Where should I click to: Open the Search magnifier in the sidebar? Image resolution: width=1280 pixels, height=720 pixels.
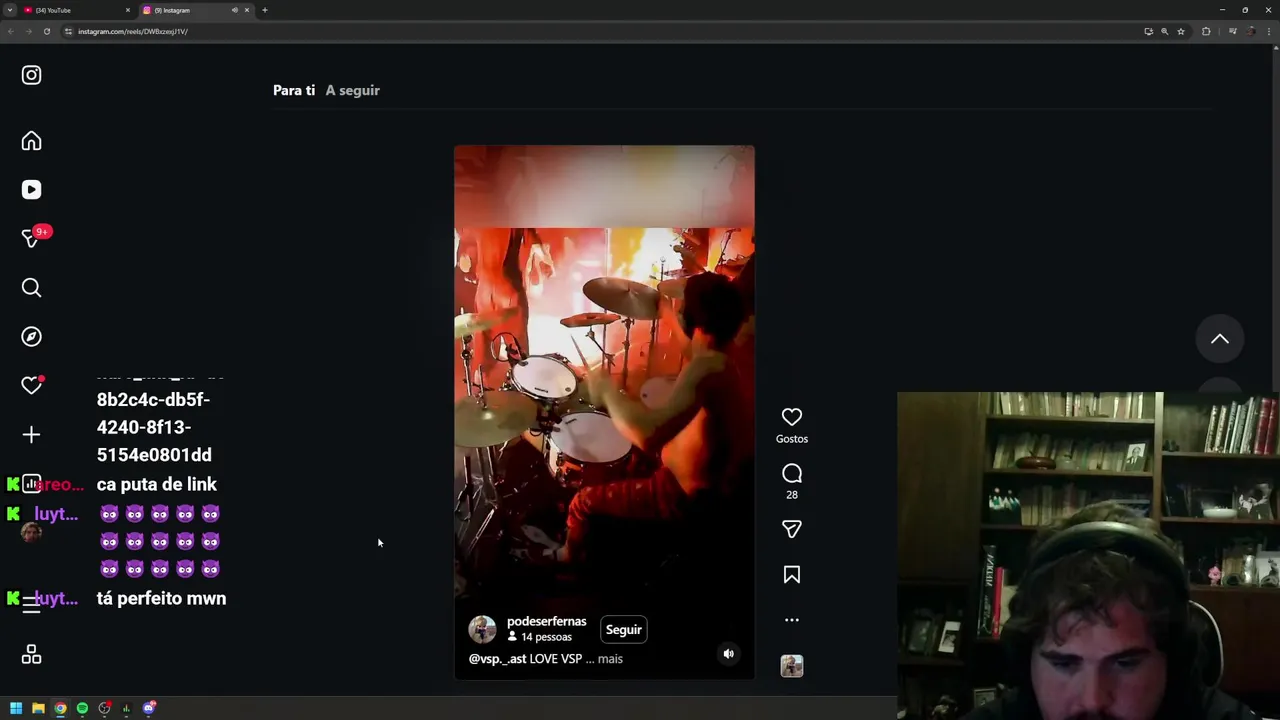[x=31, y=288]
